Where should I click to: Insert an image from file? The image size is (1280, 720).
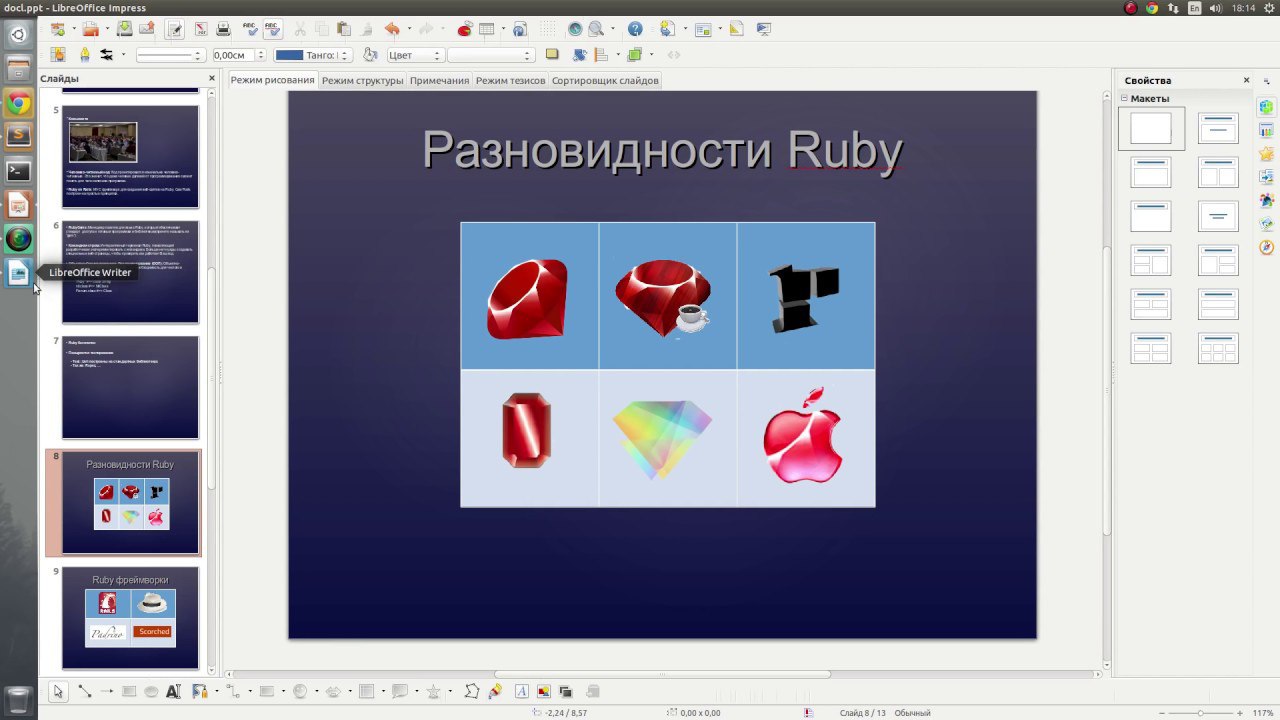[x=543, y=691]
